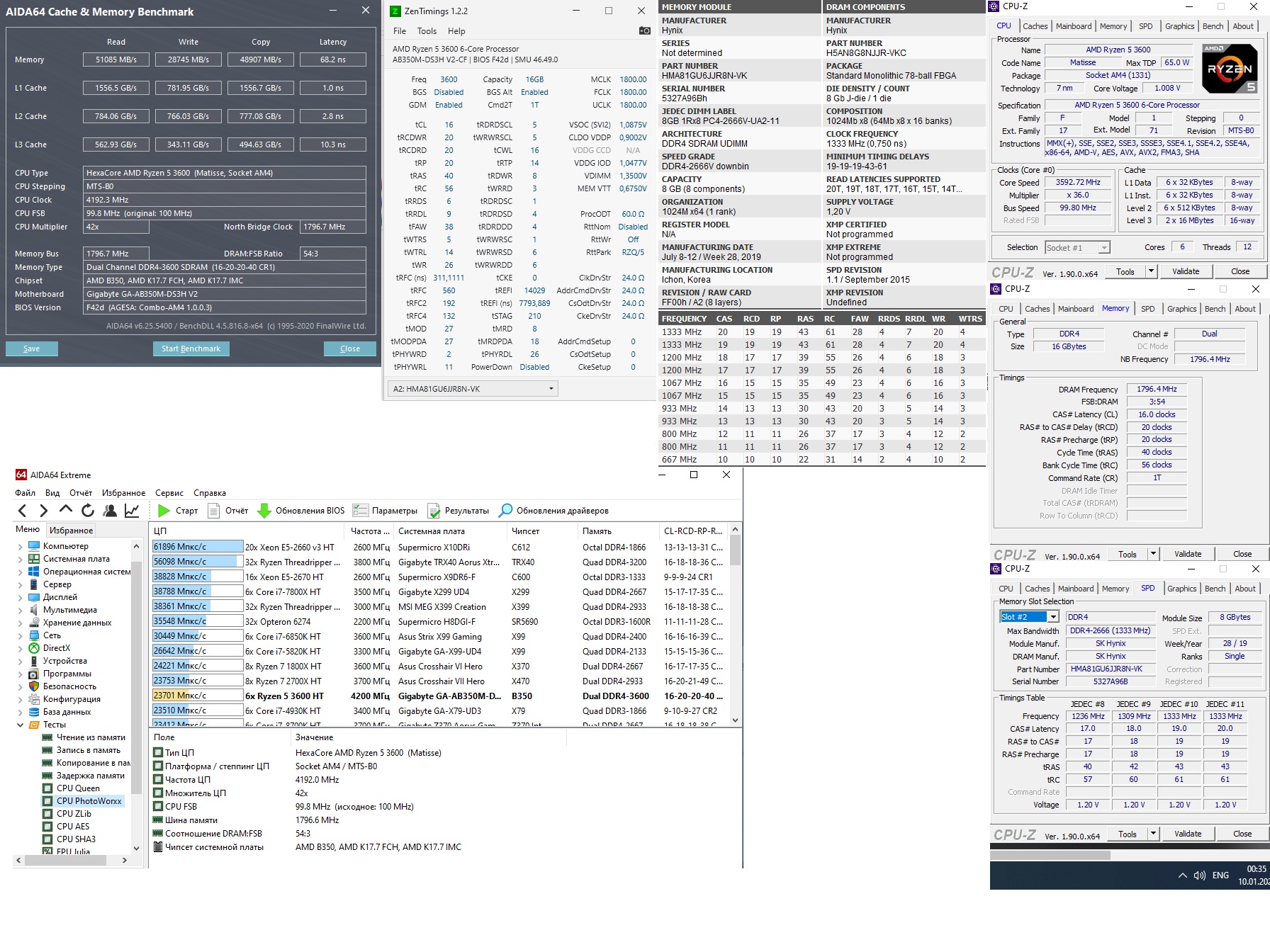Go back using AIDA64 Extreme's left arrow
Viewport: 1270px width, 952px height.
pos(22,511)
